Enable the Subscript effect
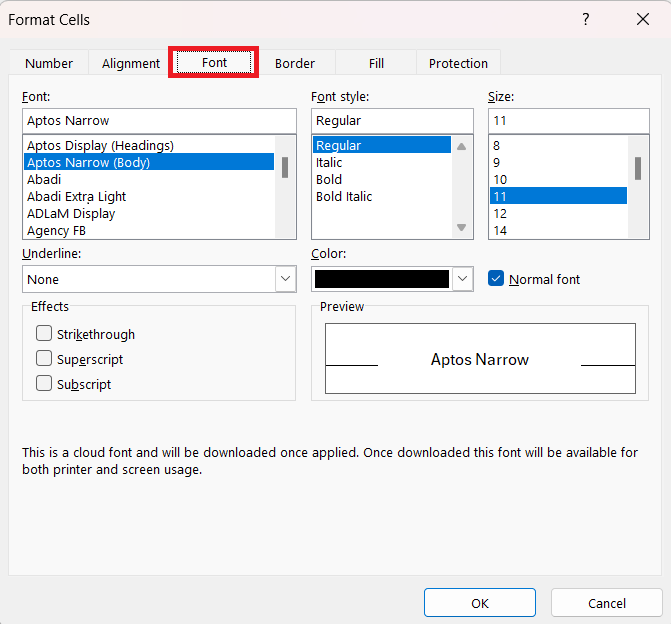This screenshot has width=671, height=624. [44, 383]
